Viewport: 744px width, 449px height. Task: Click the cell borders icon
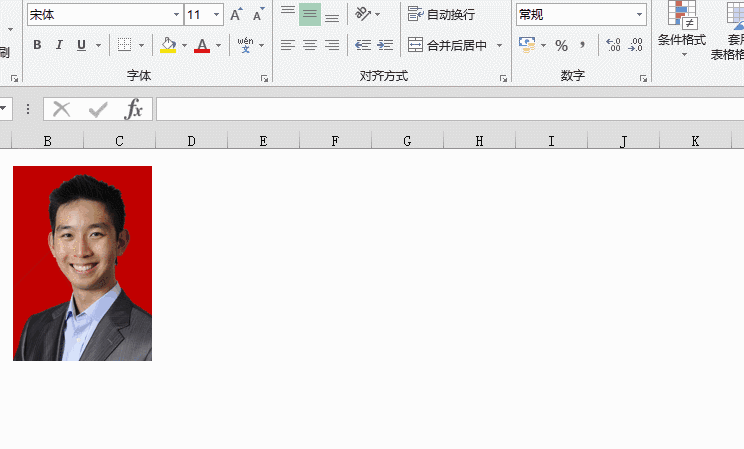tap(124, 45)
